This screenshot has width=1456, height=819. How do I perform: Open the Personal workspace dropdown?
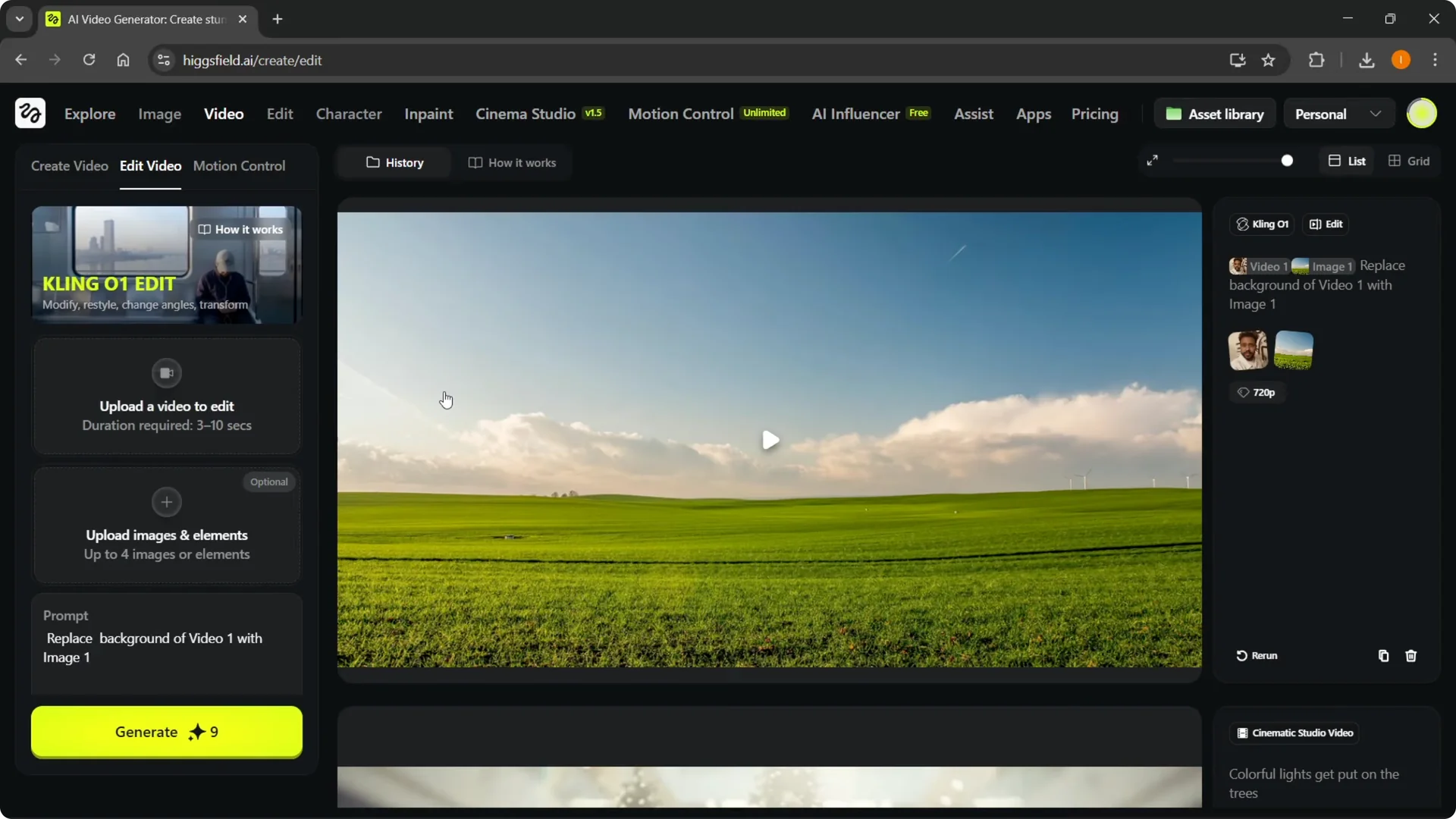(x=1337, y=113)
